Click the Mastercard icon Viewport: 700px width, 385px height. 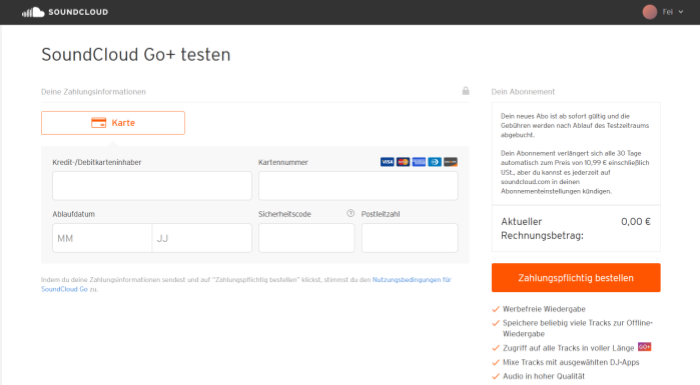pyautogui.click(x=403, y=162)
